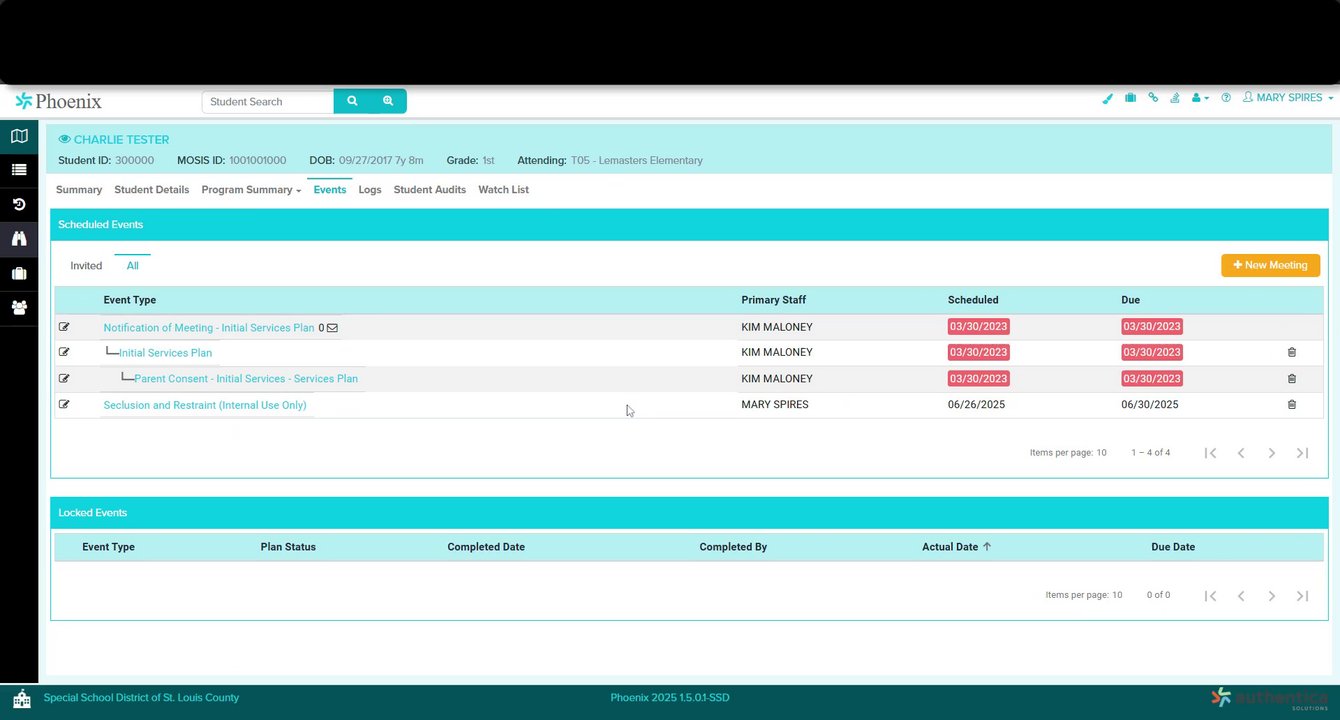This screenshot has width=1340, height=720.
Task: Open the map icon in left sidebar
Action: coord(19,136)
